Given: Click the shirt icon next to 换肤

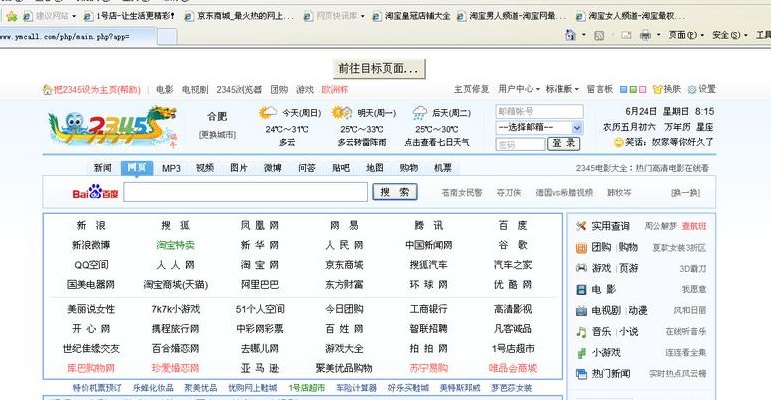Looking at the screenshot, I should pyautogui.click(x=657, y=90).
